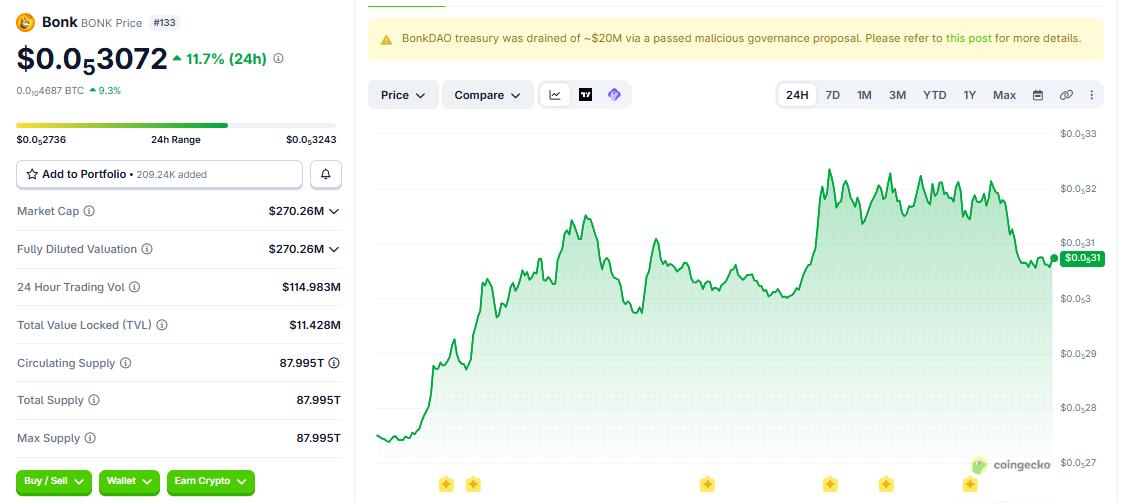Copy the chart link icon
This screenshot has height=503, width=1121.
tap(1066, 95)
